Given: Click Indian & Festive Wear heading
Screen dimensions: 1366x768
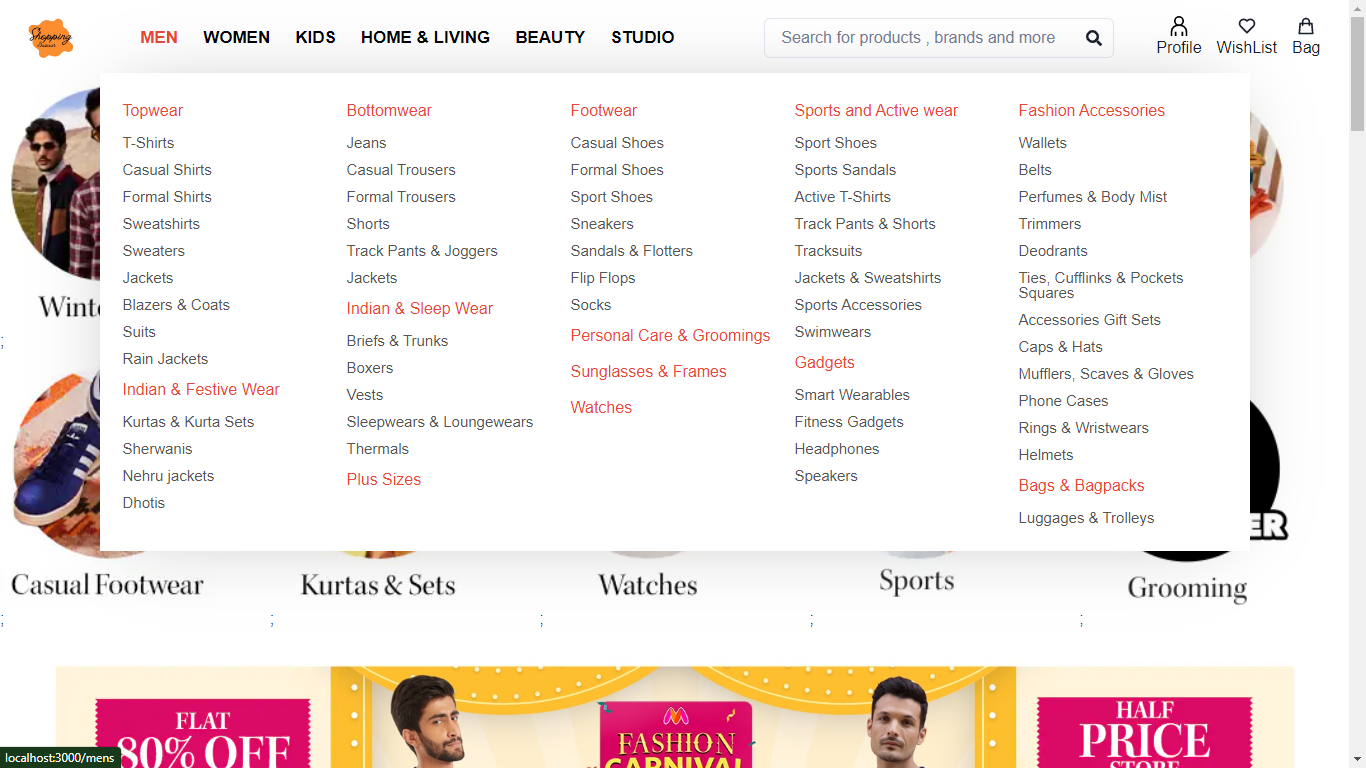Looking at the screenshot, I should [x=201, y=390].
